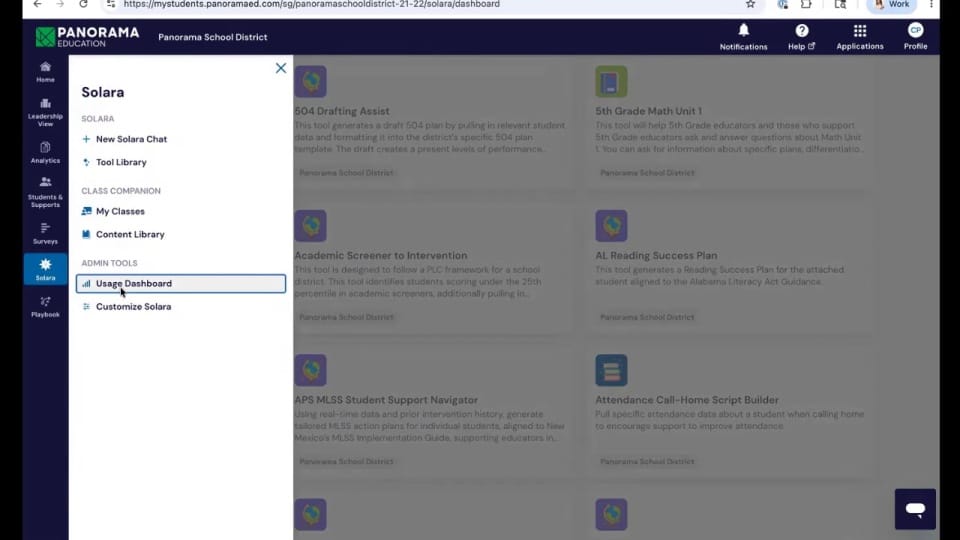This screenshot has height=540, width=960.
Task: Open the 504 Drafting Assist tool
Action: tap(342, 111)
